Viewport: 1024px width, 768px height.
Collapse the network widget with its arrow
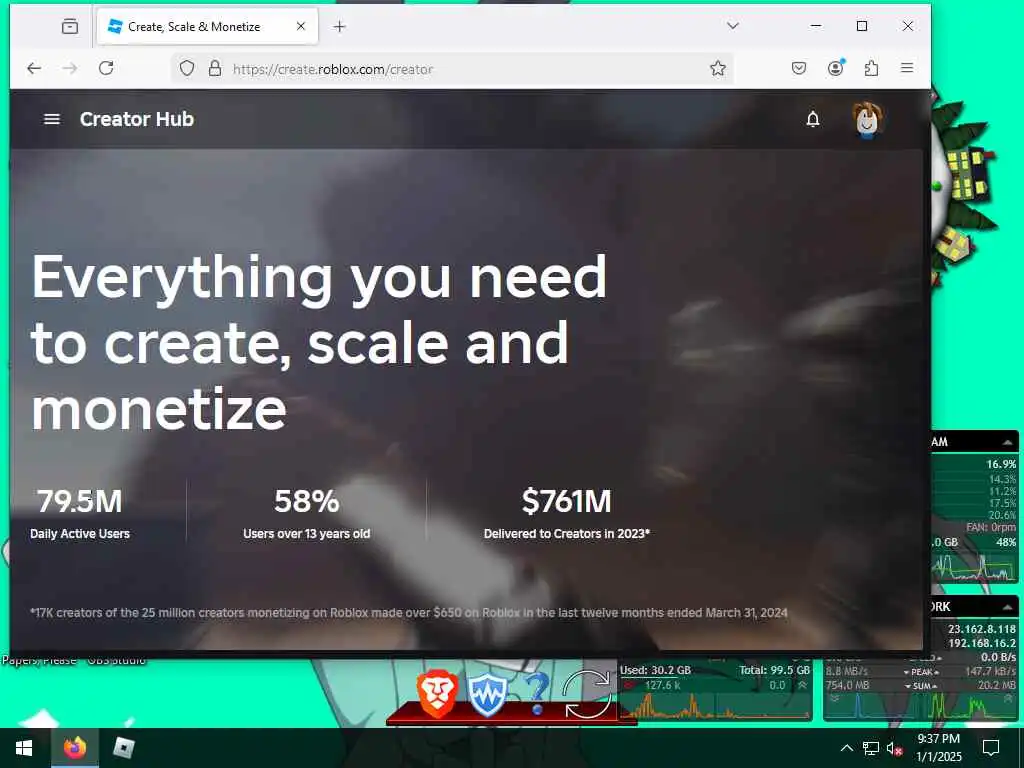tap(1008, 607)
